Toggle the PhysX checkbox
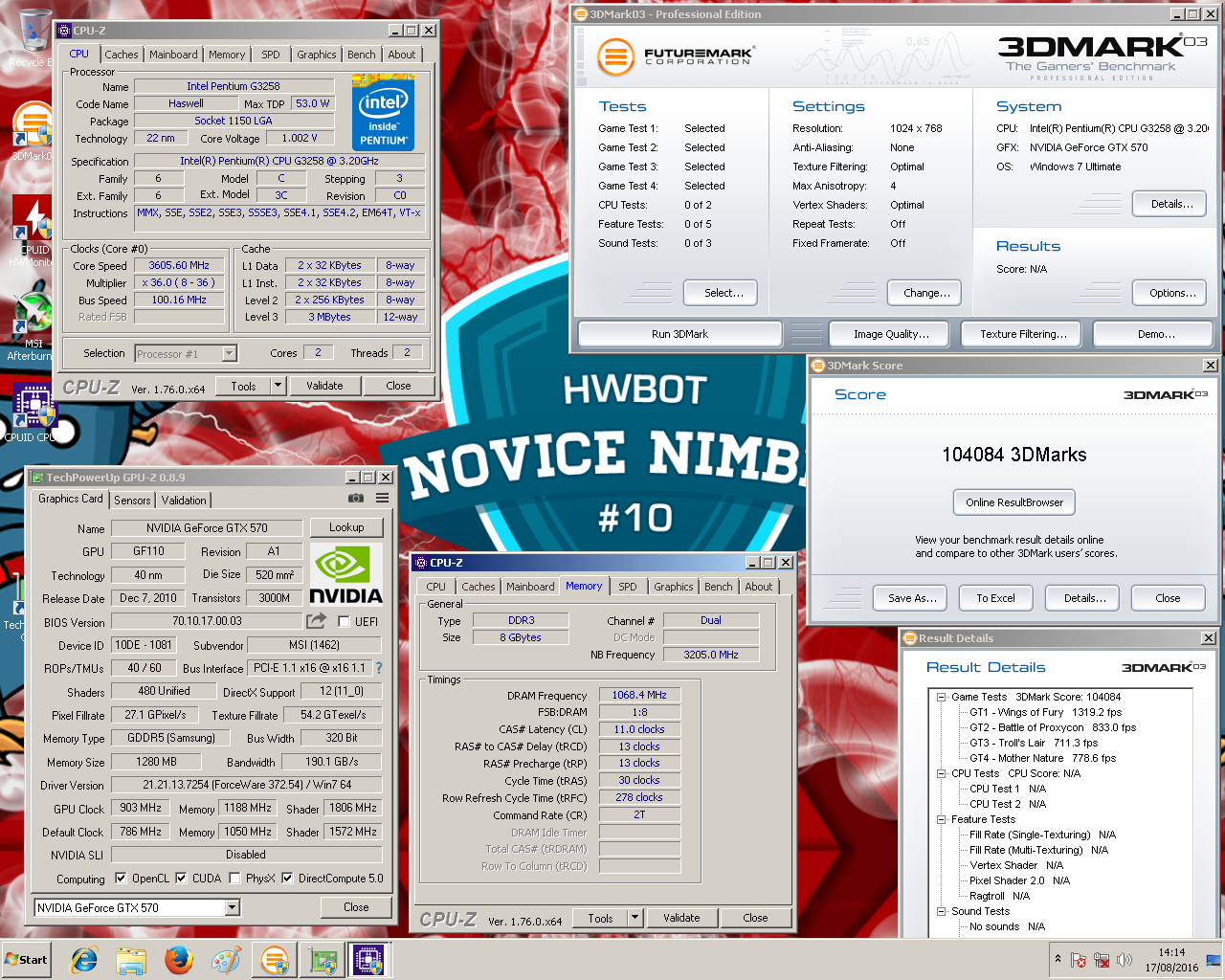 pos(235,879)
